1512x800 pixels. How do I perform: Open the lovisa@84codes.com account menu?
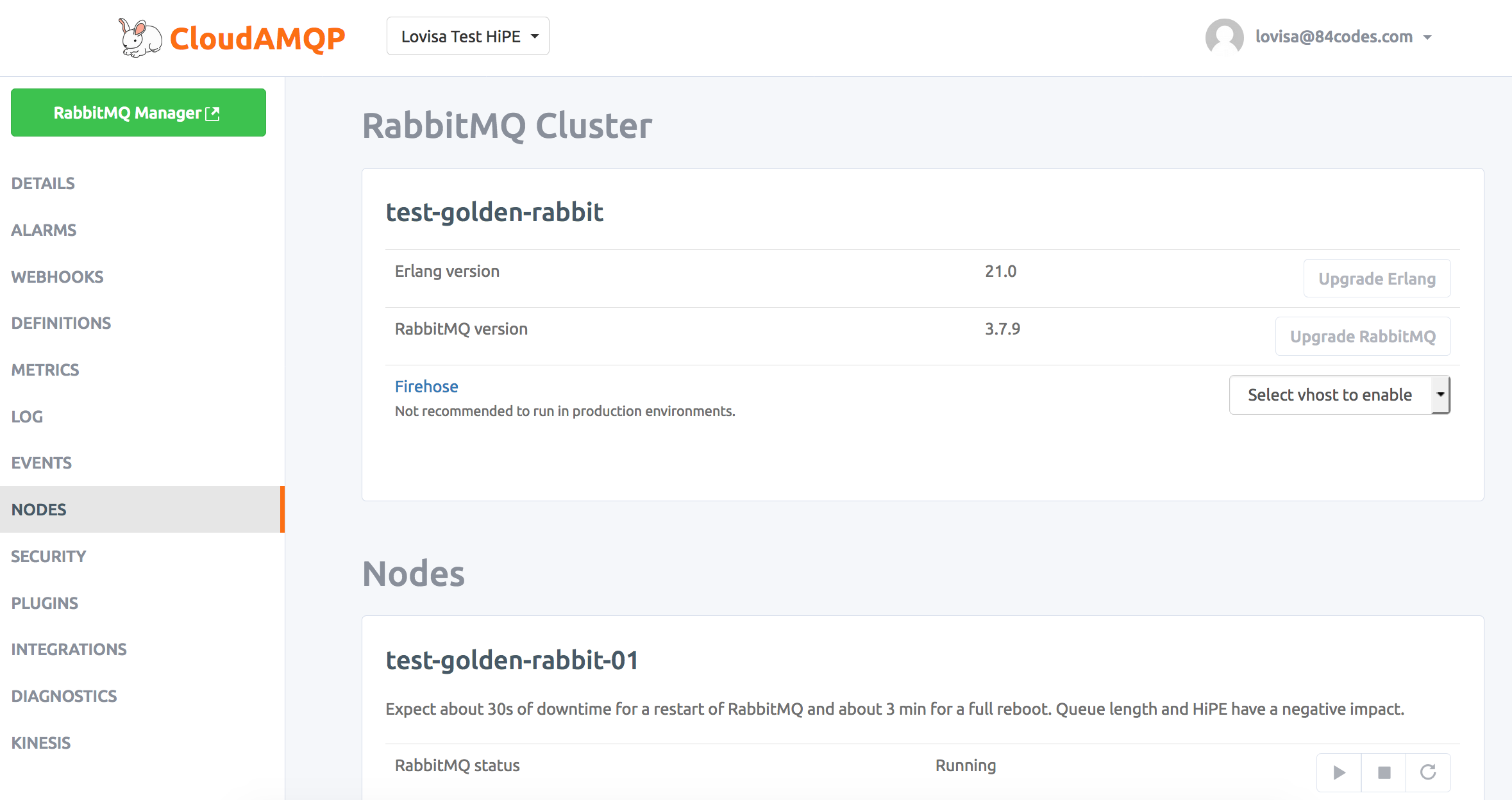tap(1343, 37)
